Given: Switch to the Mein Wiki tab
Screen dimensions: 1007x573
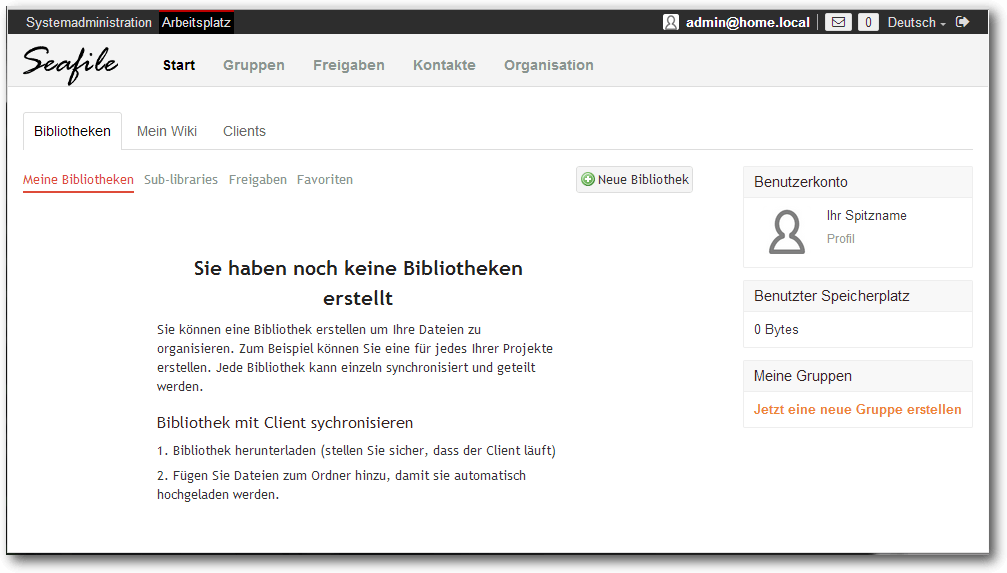Looking at the screenshot, I should [167, 131].
